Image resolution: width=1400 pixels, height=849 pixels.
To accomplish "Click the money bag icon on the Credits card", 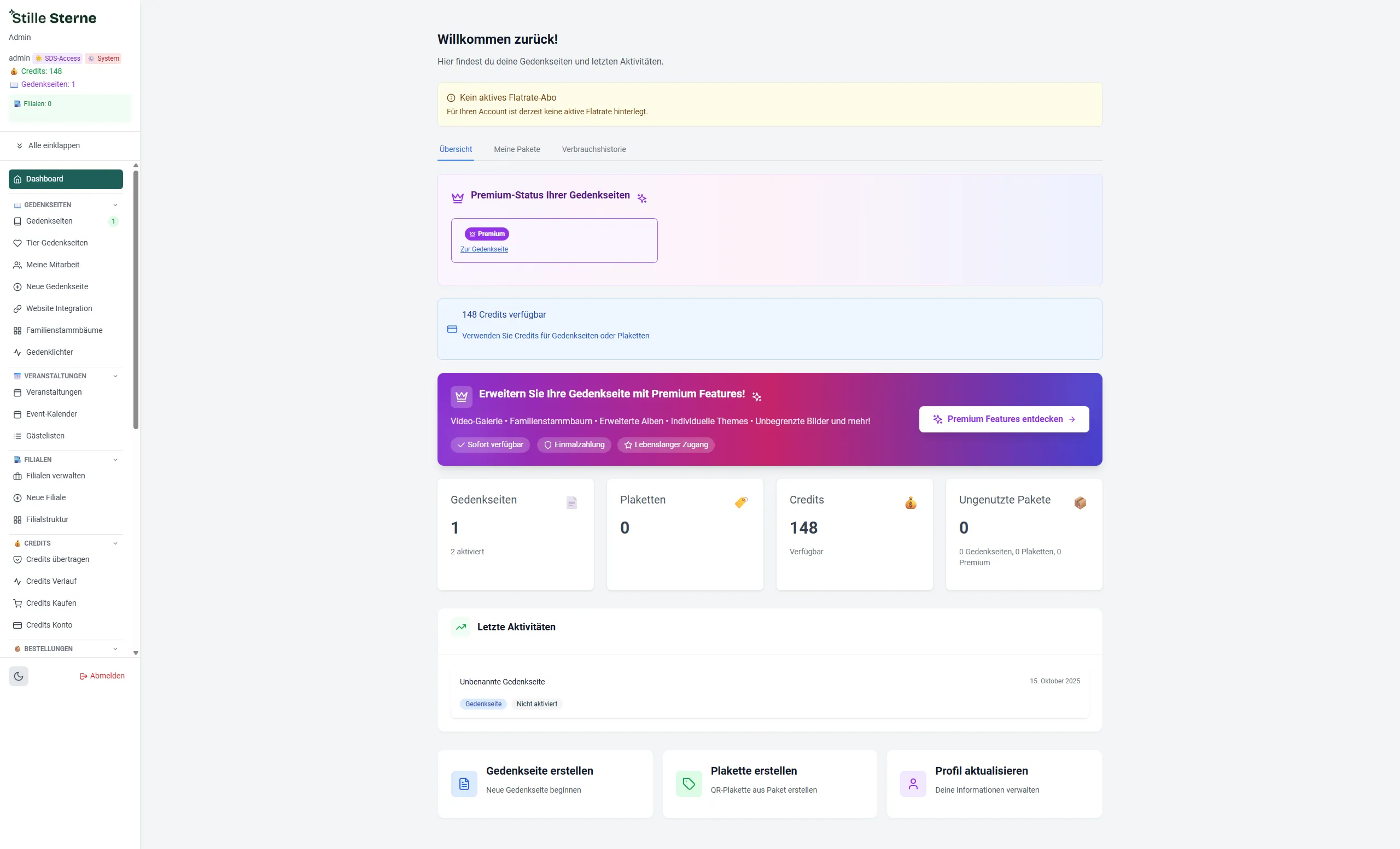I will (x=910, y=502).
